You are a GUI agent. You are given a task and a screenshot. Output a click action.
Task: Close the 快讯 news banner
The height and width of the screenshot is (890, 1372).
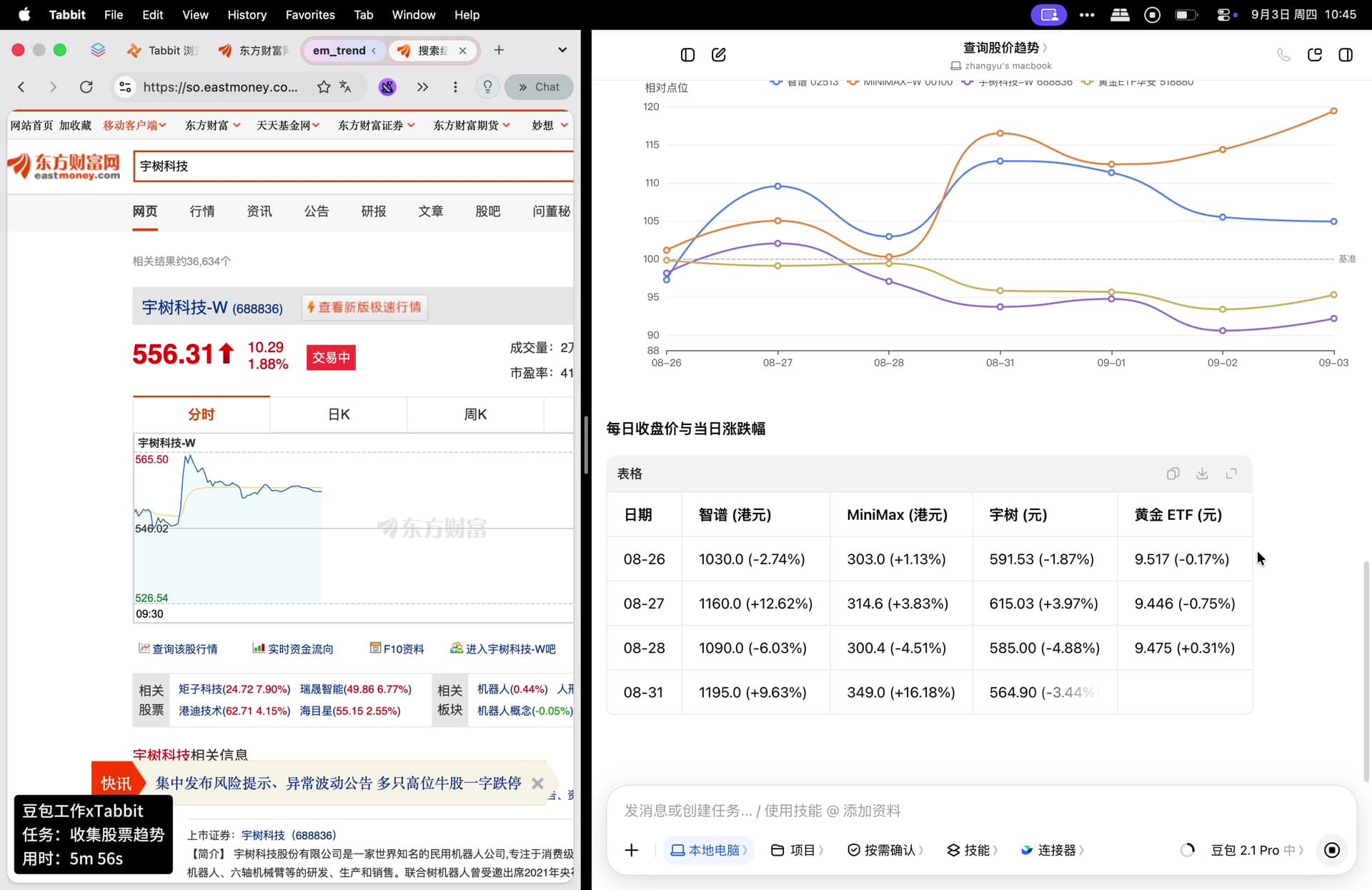(x=537, y=784)
